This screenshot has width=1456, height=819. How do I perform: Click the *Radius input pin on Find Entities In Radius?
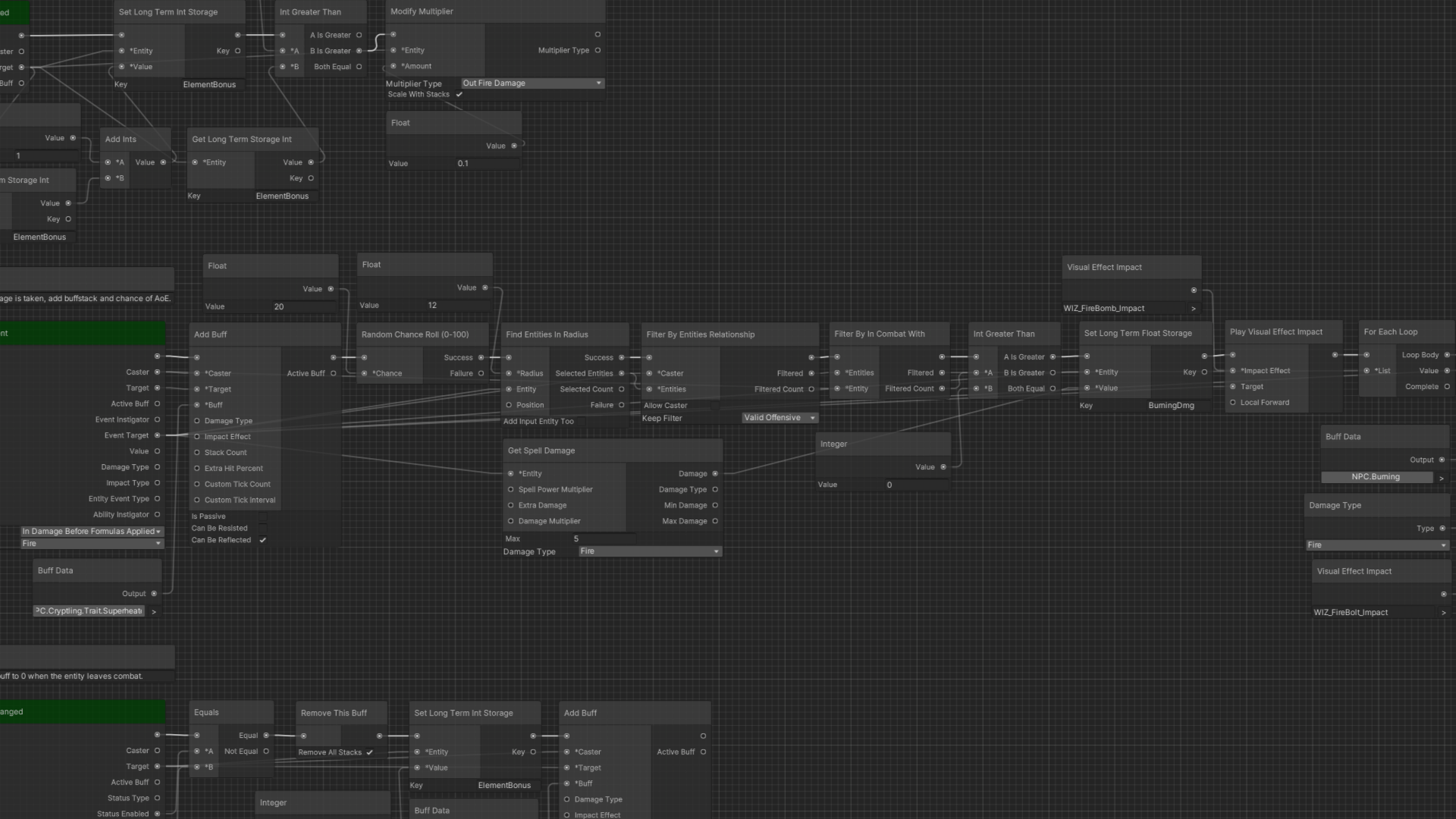click(x=509, y=373)
